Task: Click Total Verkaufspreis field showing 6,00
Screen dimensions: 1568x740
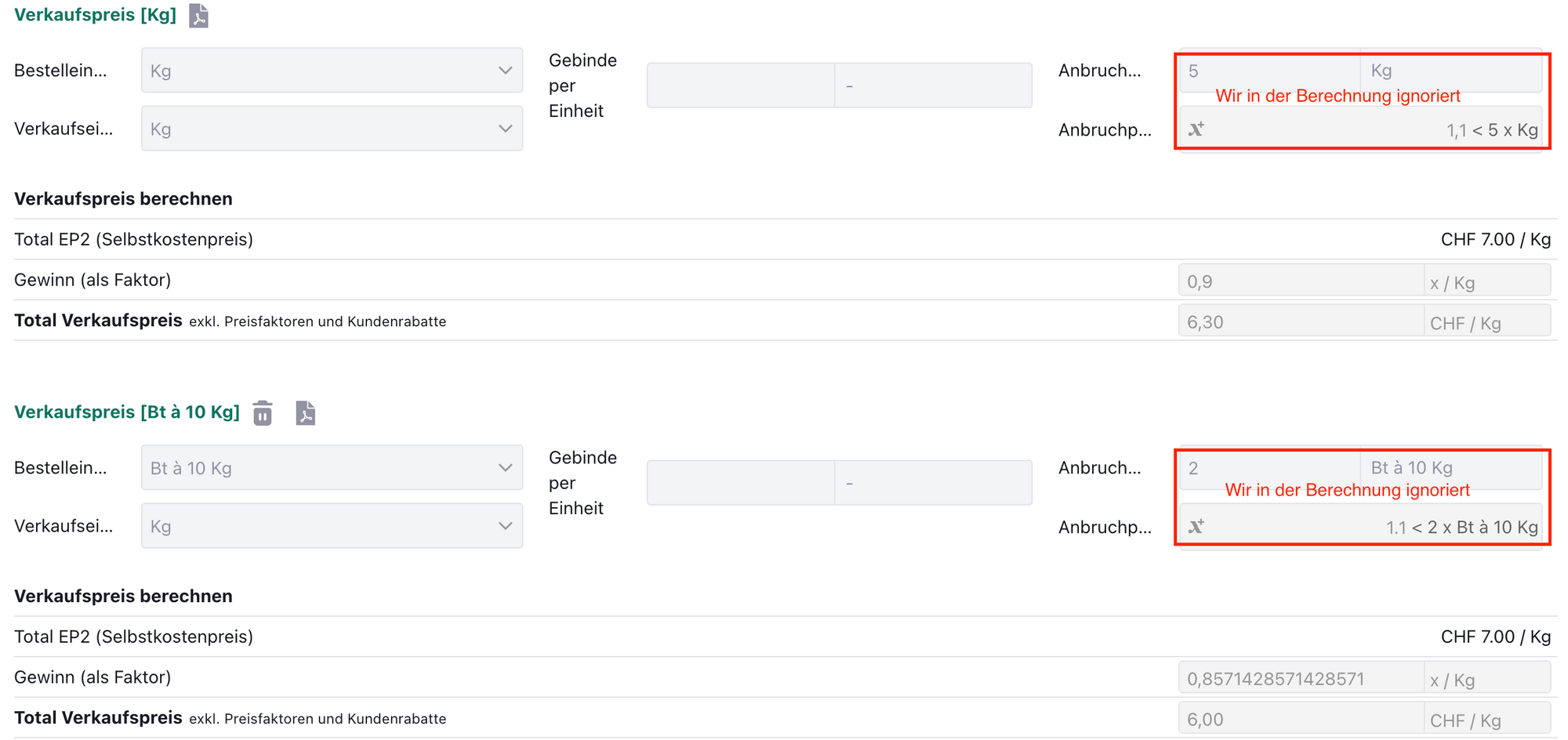Action: 1300,720
